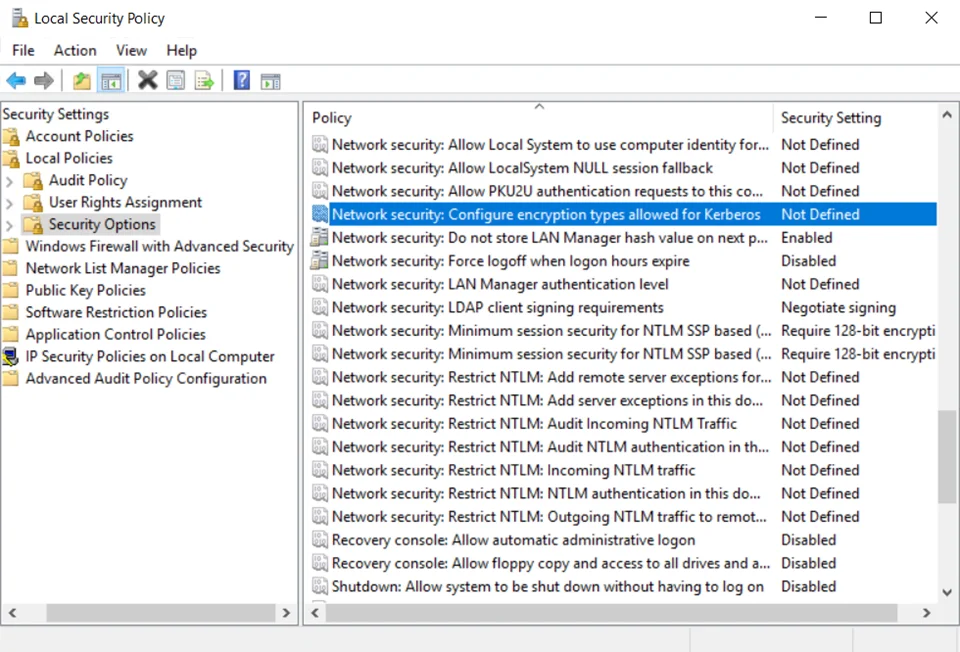
Task: Click the policy pane horizontal scroll left arrow
Action: click(x=315, y=612)
